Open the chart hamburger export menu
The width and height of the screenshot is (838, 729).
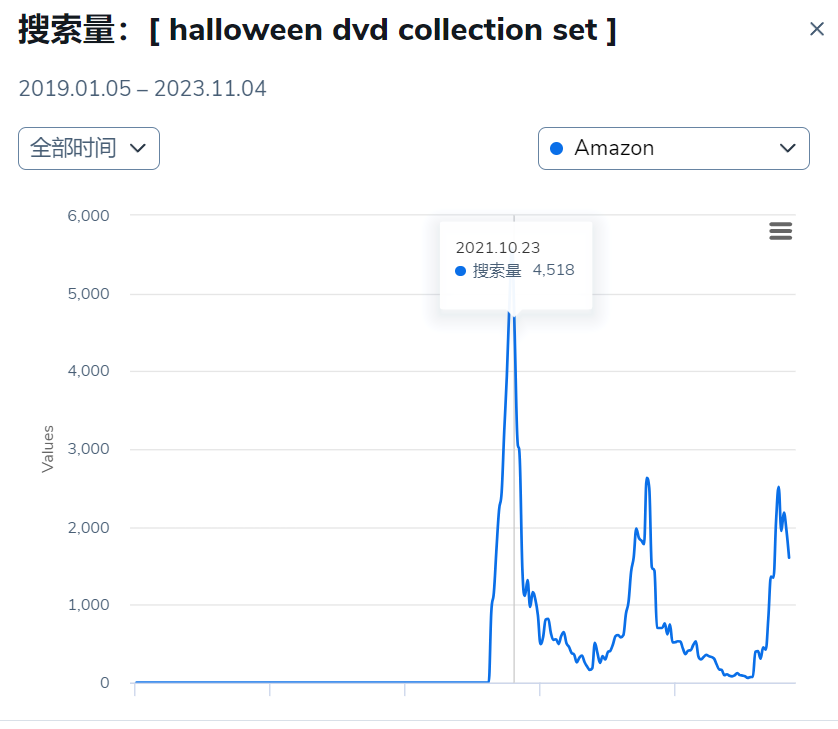tap(780, 231)
